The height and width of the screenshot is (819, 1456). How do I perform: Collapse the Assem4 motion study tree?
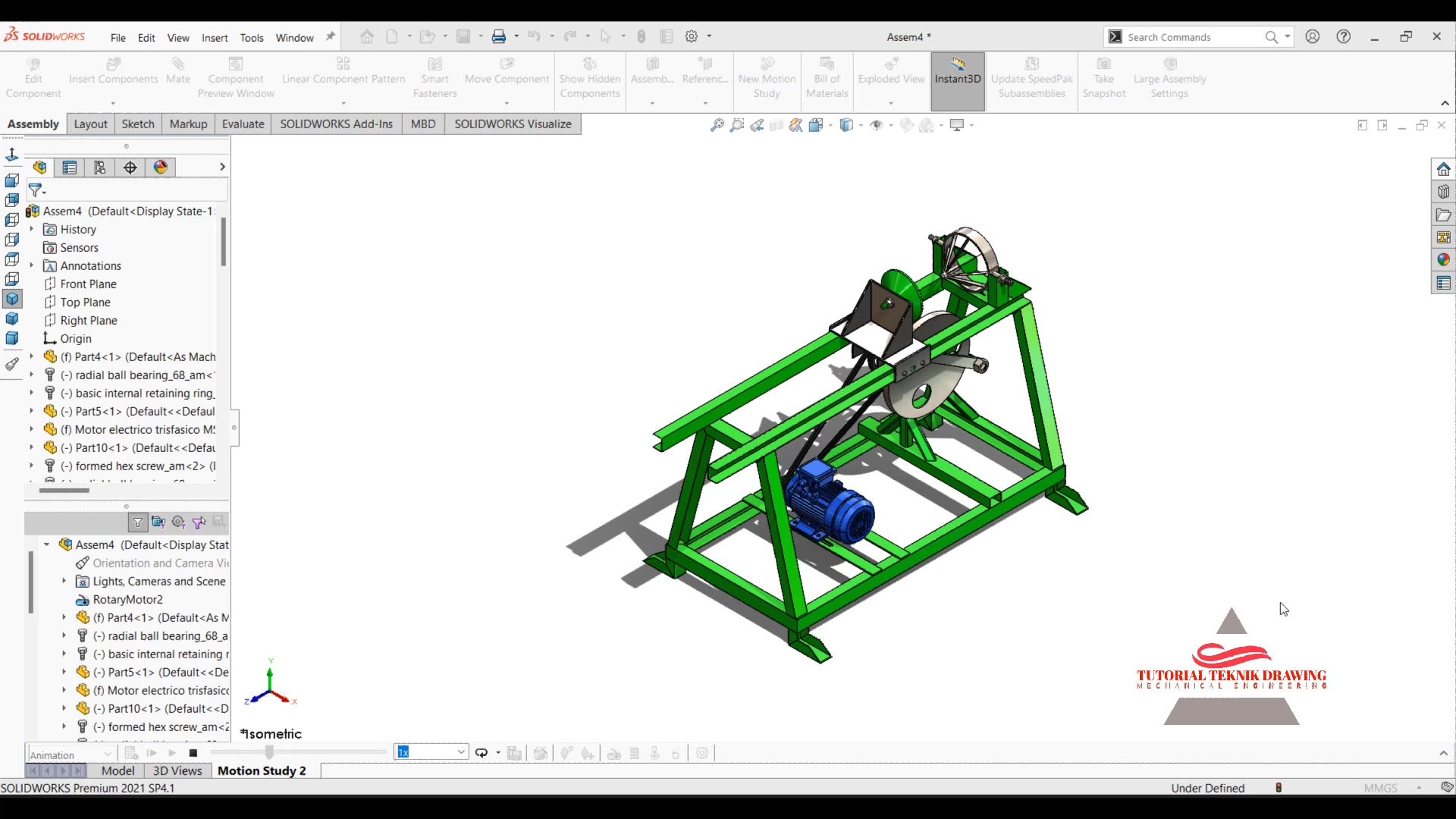(47, 544)
